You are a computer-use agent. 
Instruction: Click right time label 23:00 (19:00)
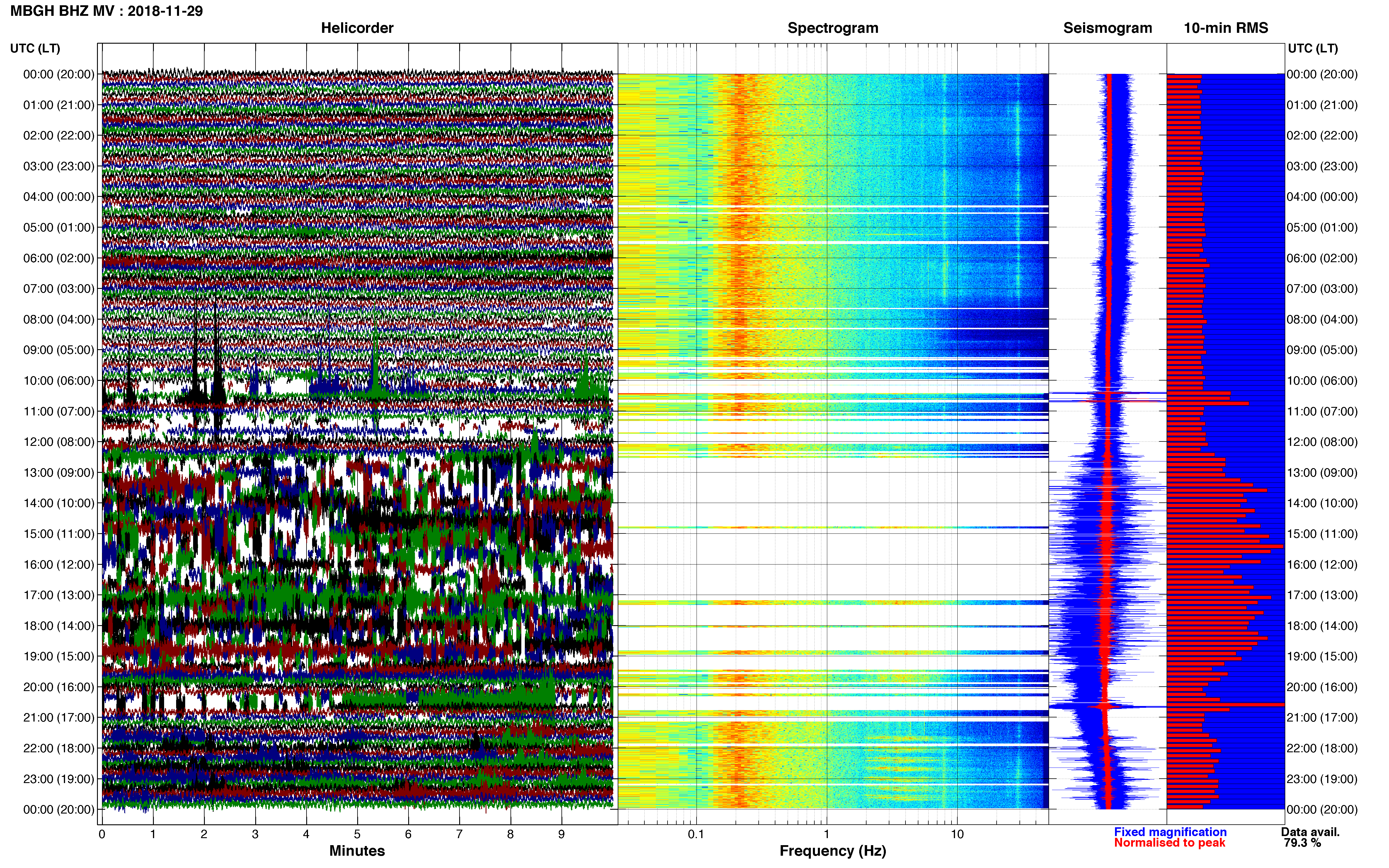click(1322, 779)
